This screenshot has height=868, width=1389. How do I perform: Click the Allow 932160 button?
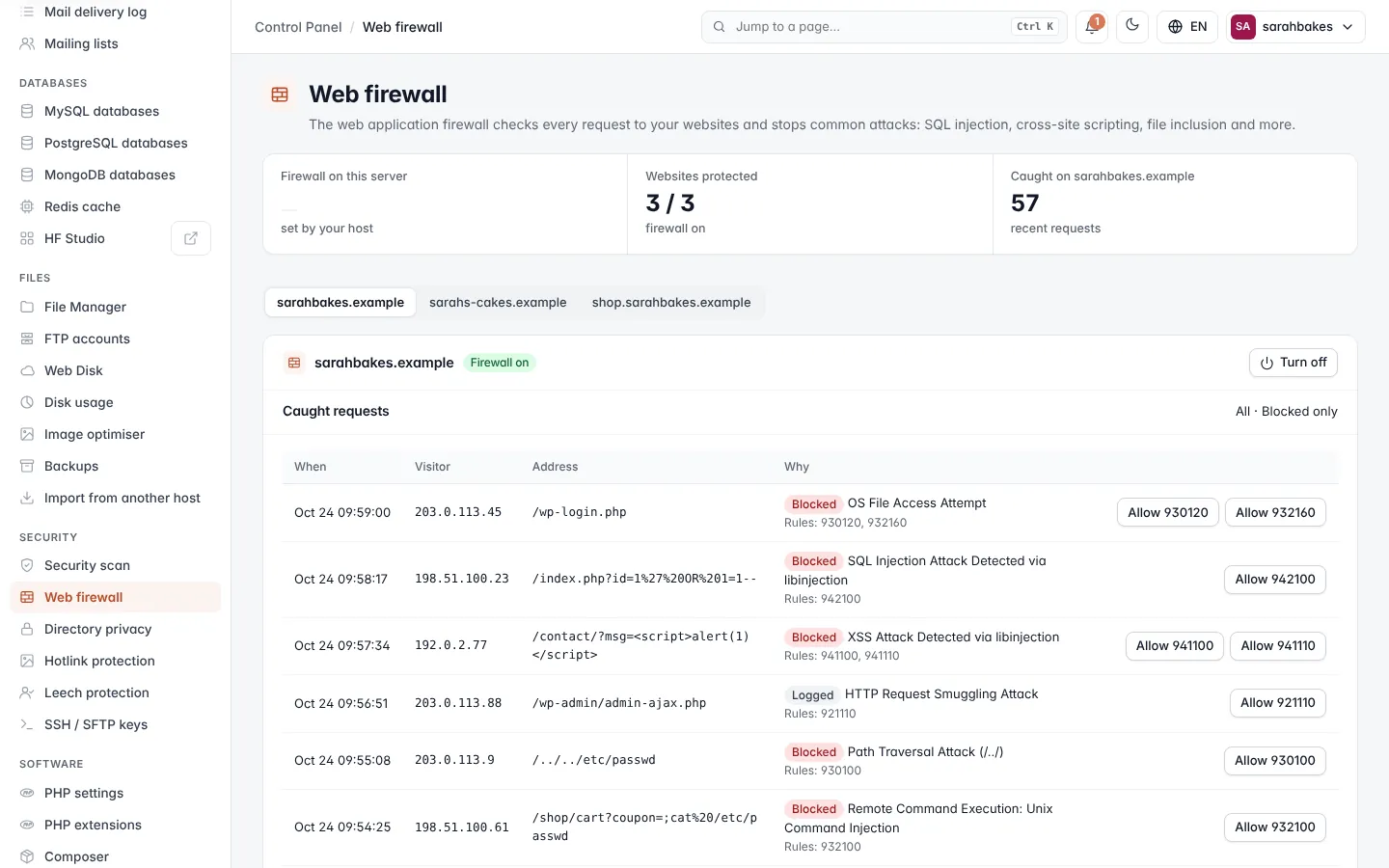pyautogui.click(x=1275, y=512)
